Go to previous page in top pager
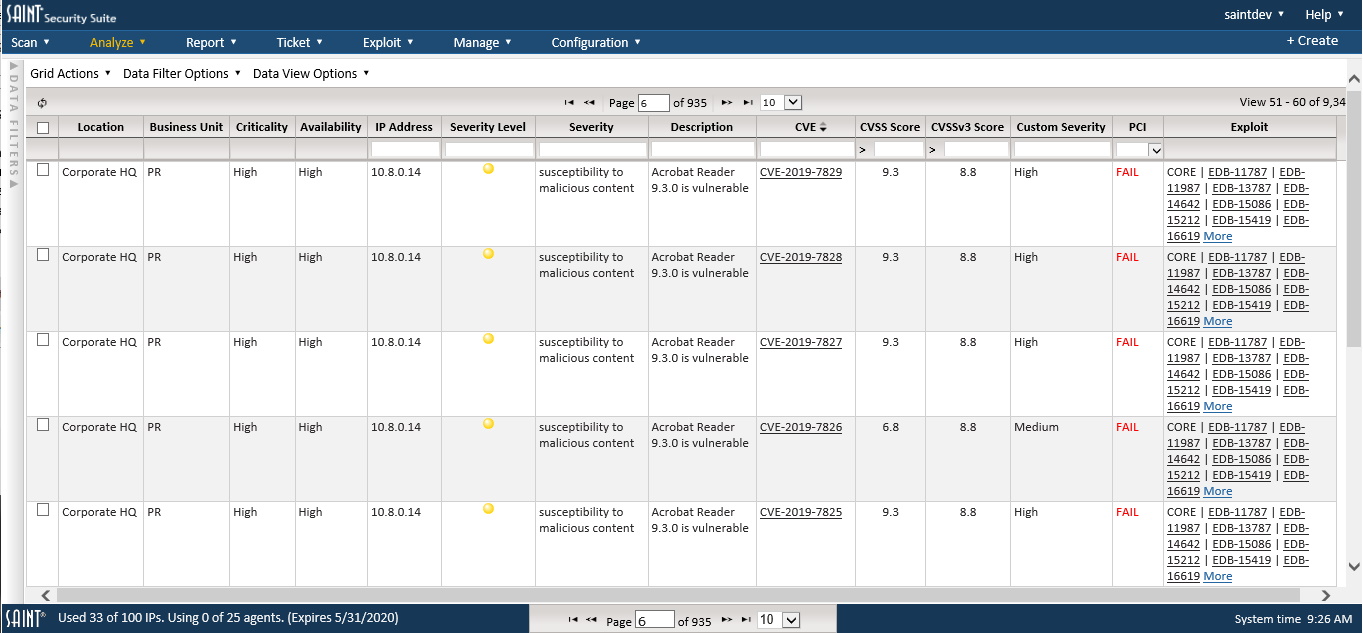Viewport: 1363px width, 633px height. click(590, 102)
